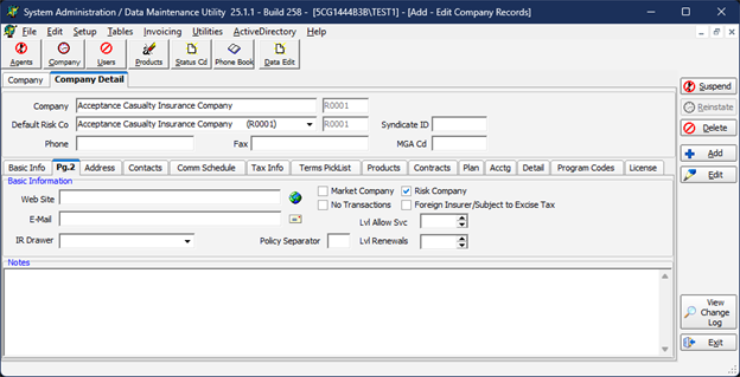This screenshot has height=377, width=740.
Task: Click the Syndicate ID field
Action: pos(459,125)
